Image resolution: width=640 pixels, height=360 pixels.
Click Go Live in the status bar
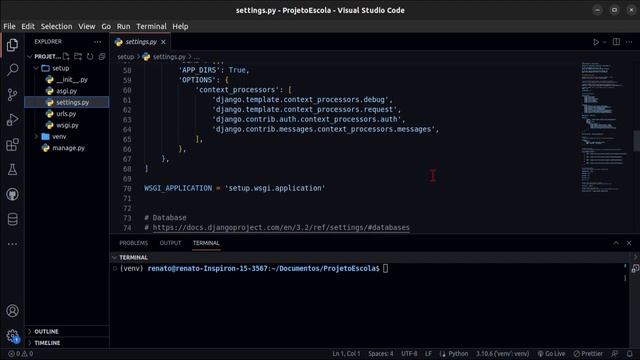[x=551, y=354]
